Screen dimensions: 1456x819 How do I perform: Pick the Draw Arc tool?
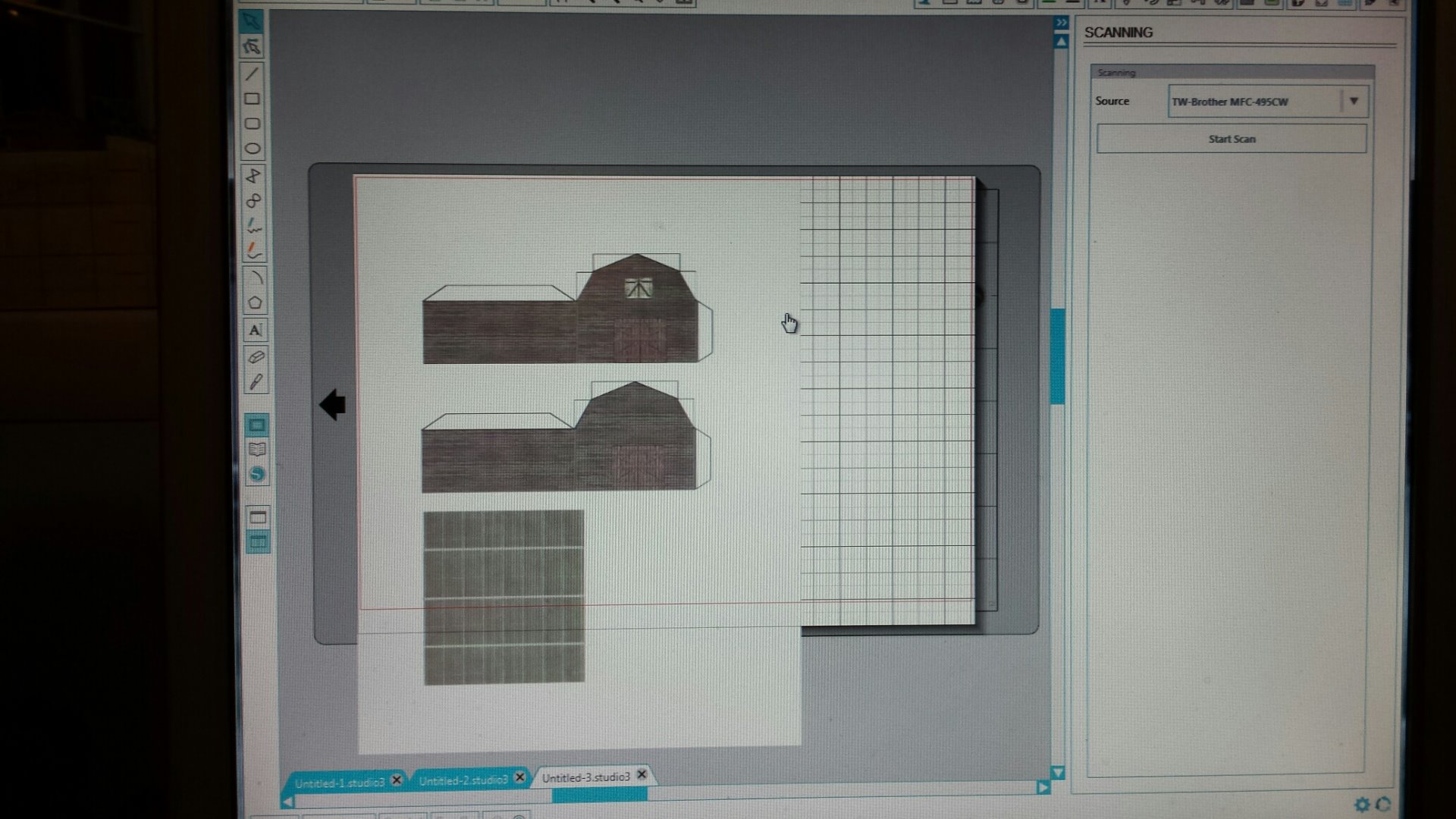pos(255,278)
